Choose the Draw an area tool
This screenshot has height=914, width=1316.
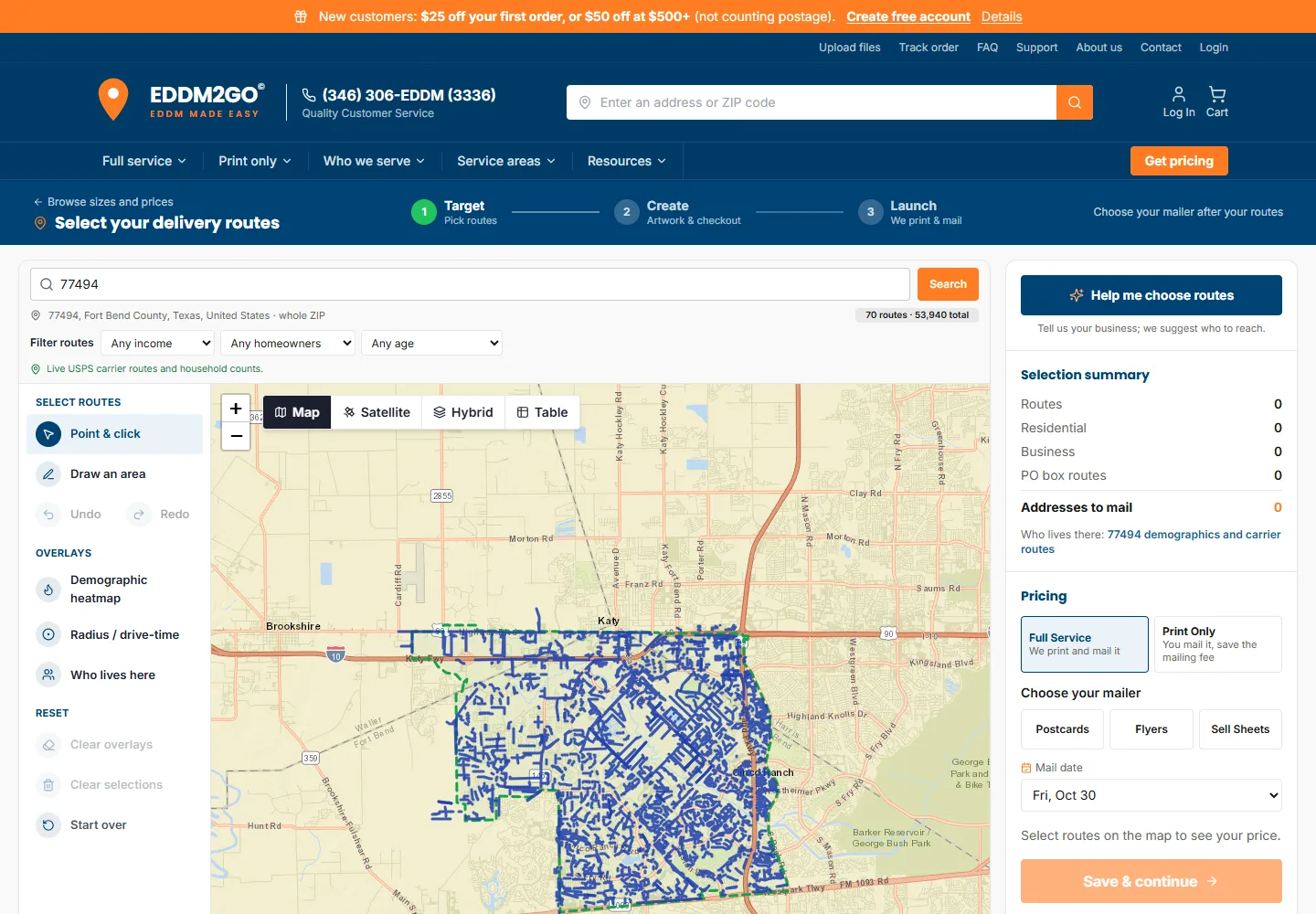coord(114,474)
